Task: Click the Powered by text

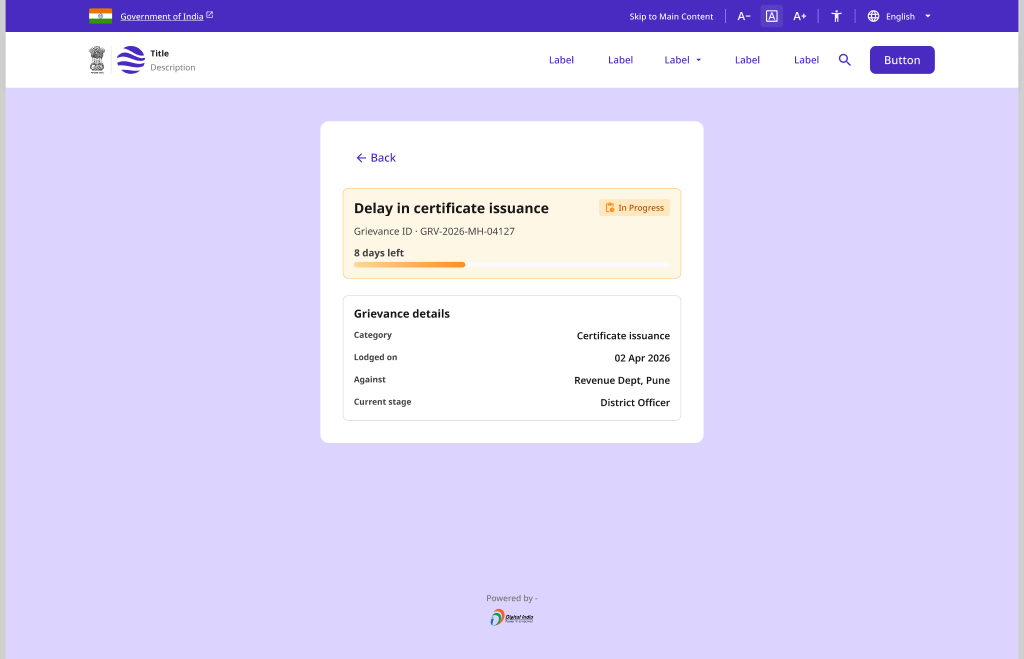Action: 511,598
